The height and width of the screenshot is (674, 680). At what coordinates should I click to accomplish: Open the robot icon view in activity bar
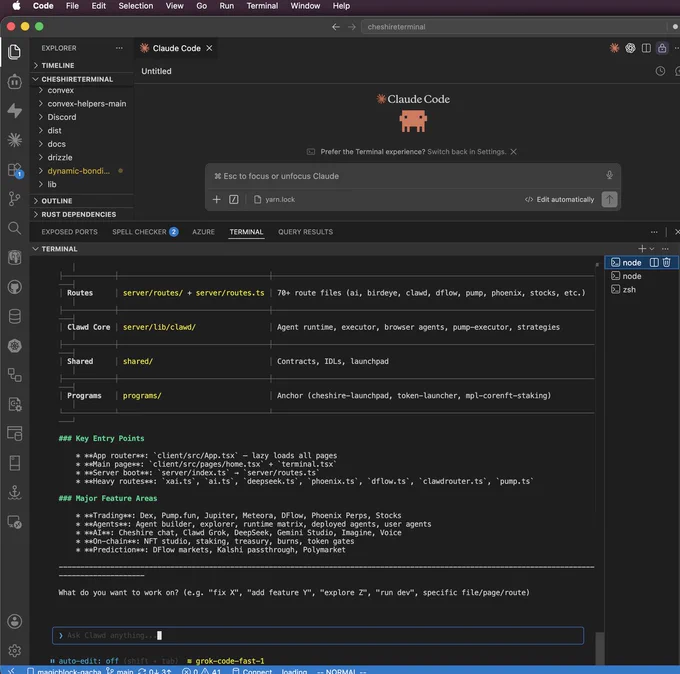14,82
